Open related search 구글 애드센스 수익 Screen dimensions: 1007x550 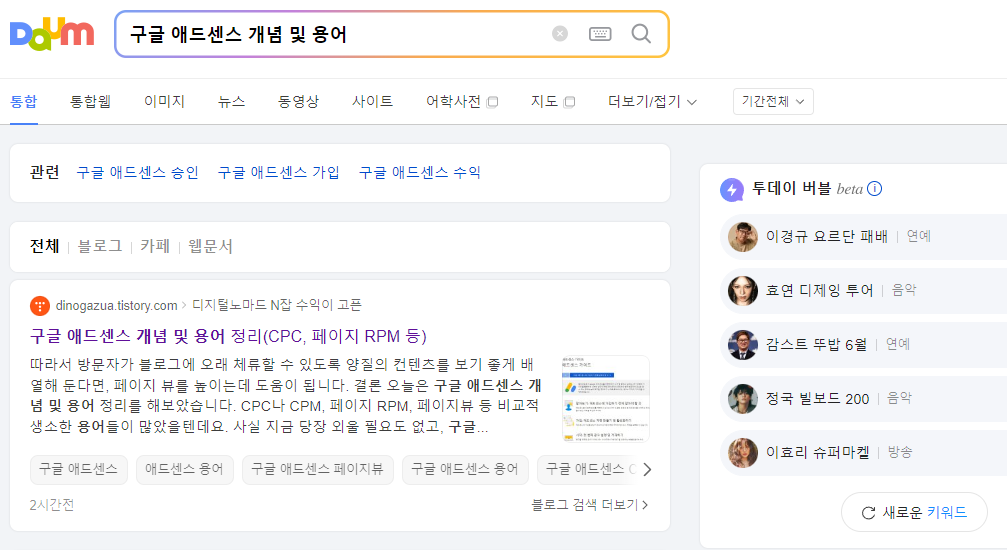click(x=420, y=172)
